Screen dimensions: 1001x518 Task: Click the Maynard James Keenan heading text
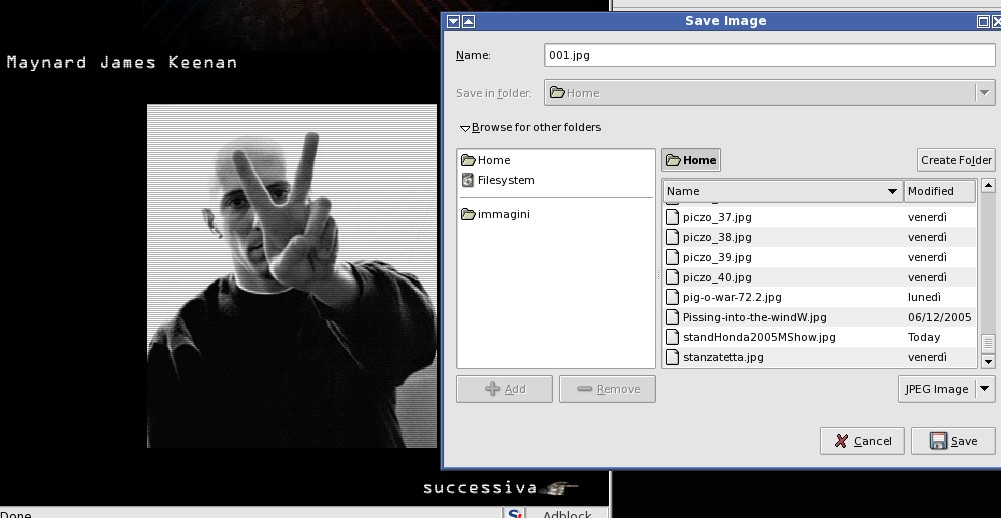tap(122, 63)
